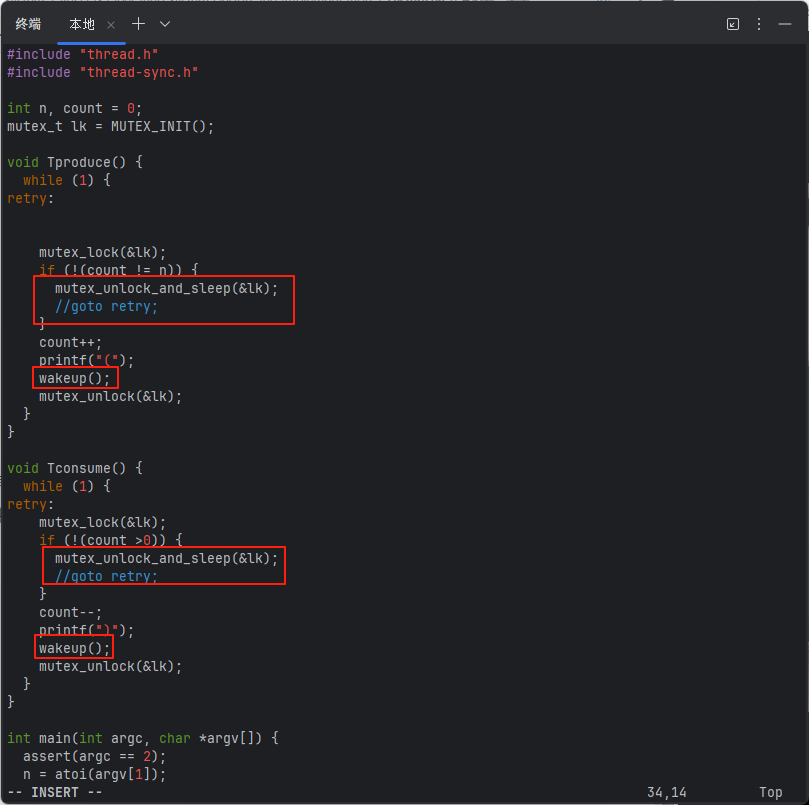809x805 pixels.
Task: Expand the terminal session dropdown chevron
Action: click(x=165, y=23)
